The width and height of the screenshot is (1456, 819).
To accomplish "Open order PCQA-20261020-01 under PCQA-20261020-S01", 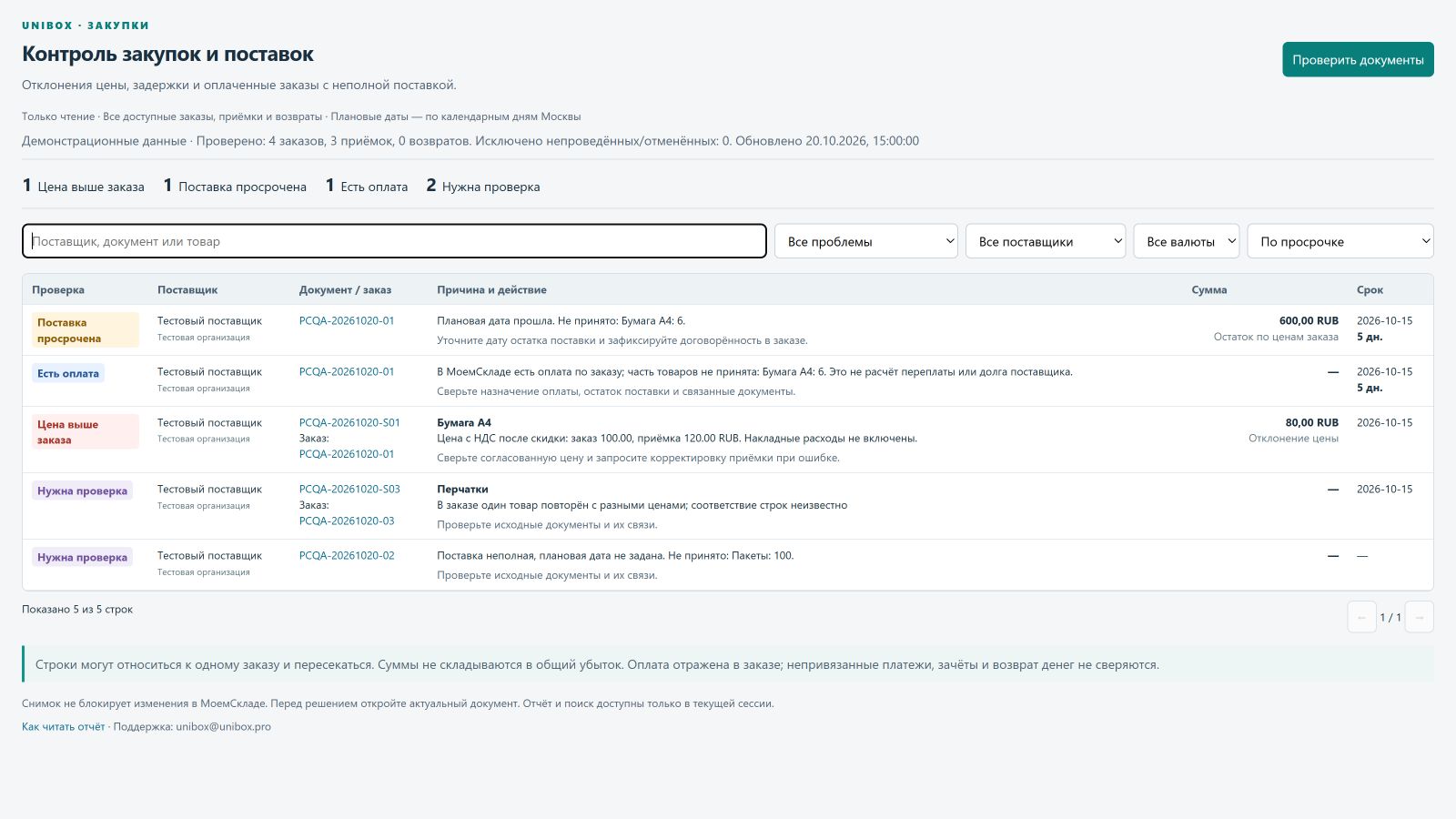I will click(x=347, y=453).
